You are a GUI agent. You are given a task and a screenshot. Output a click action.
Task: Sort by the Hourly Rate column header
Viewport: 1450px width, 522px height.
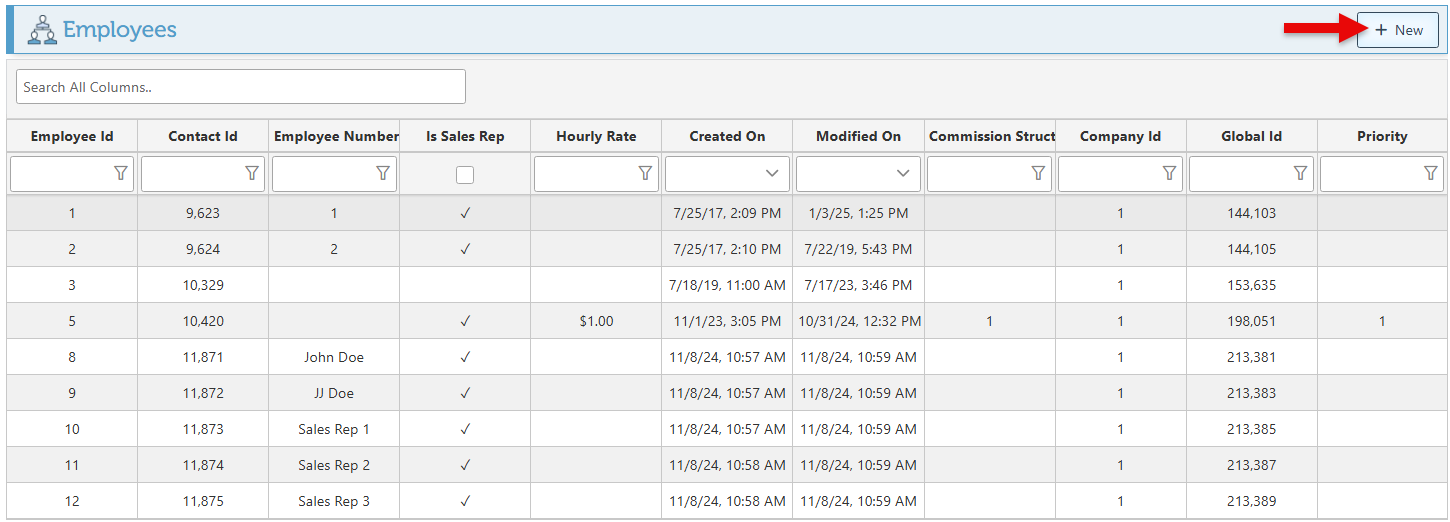point(596,136)
